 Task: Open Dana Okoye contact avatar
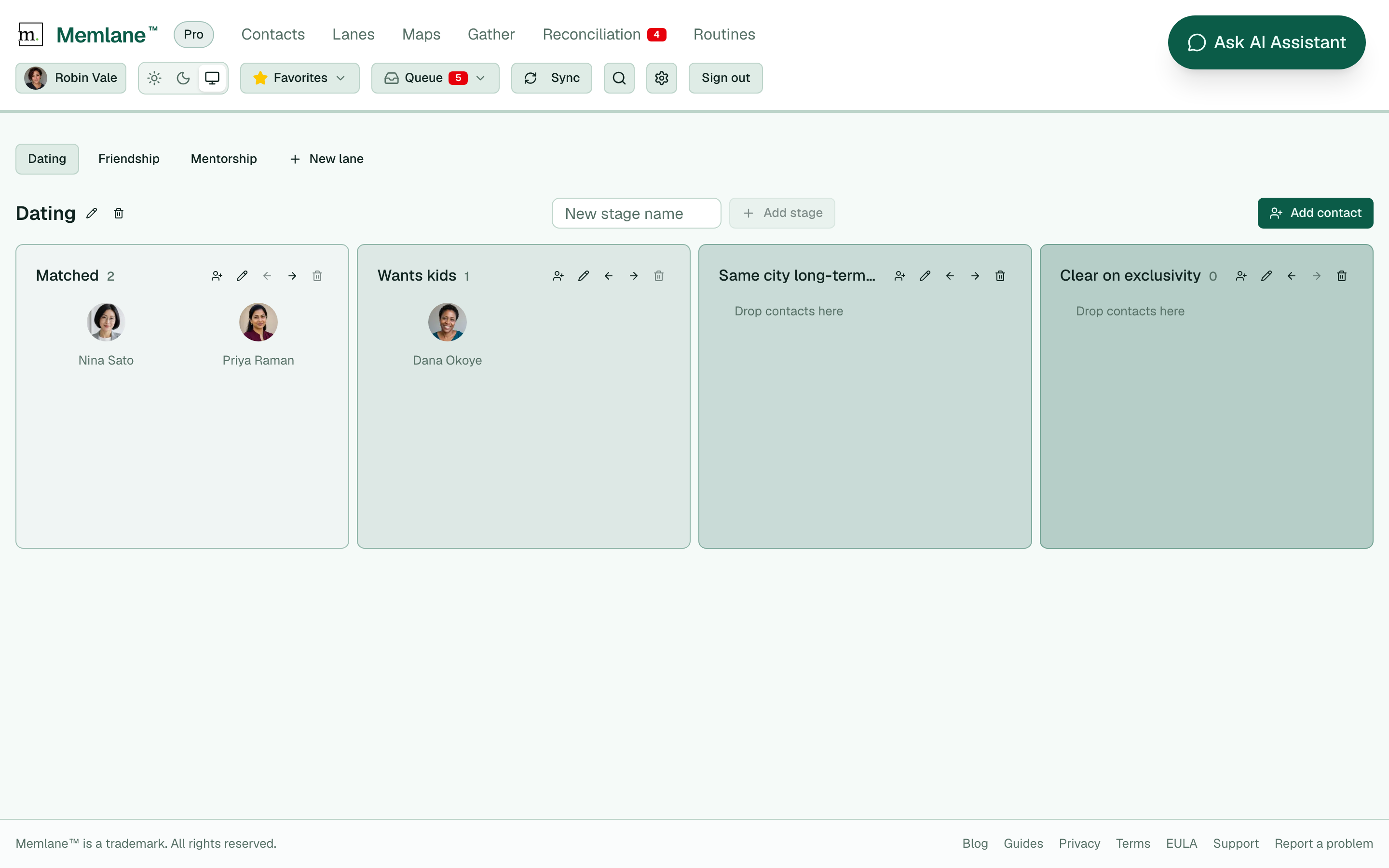point(448,322)
